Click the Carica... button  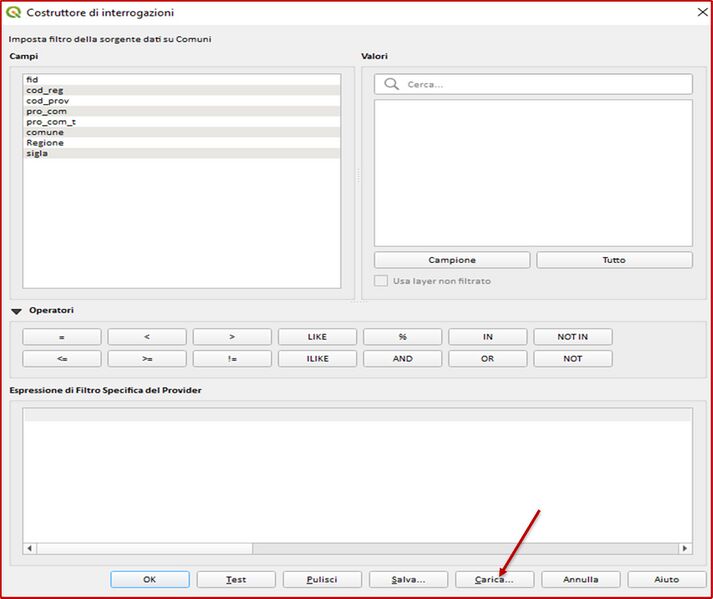(x=493, y=579)
